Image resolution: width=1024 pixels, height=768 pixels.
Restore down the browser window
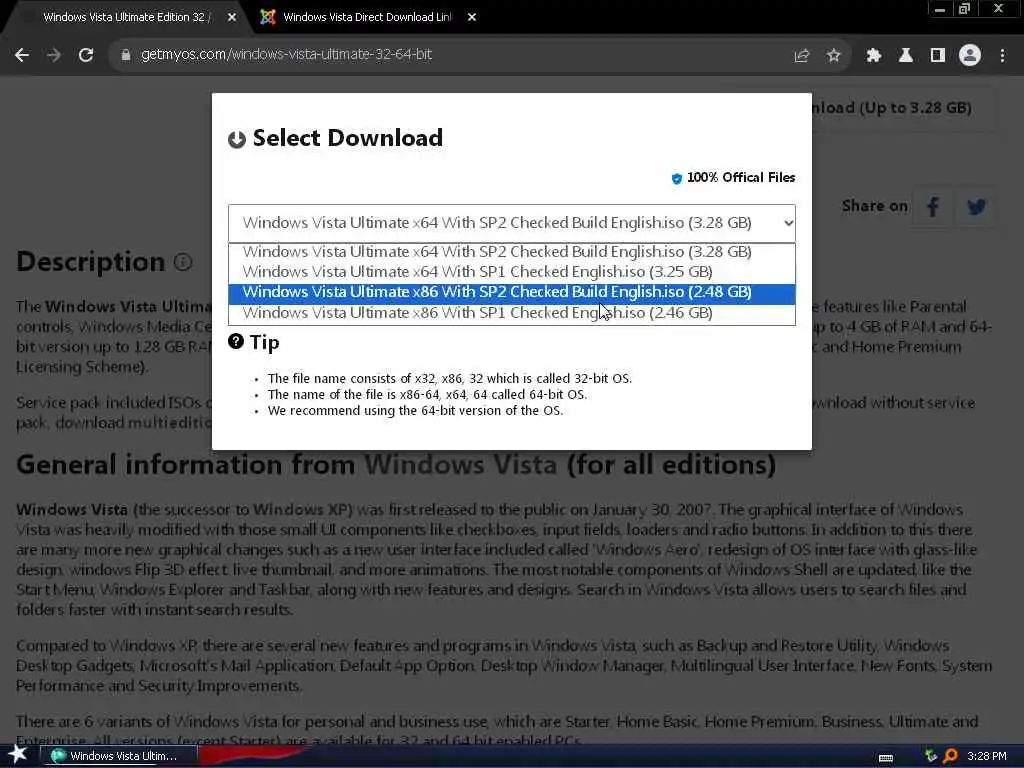(x=965, y=9)
